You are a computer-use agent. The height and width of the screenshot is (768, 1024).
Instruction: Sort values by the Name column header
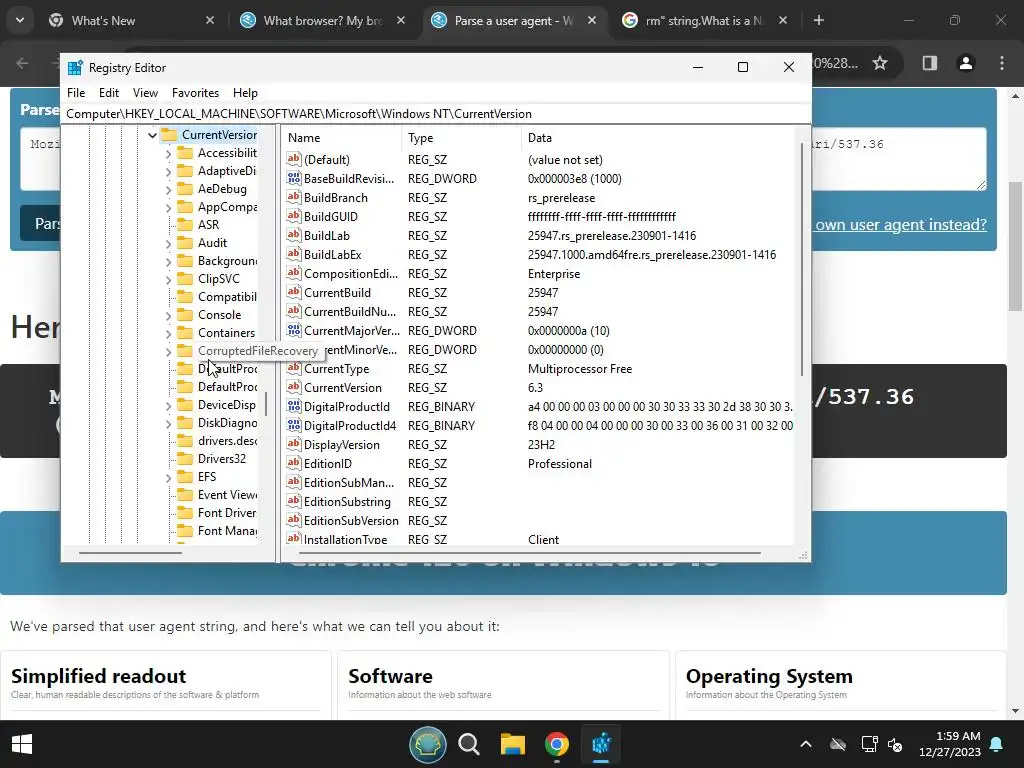(342, 138)
